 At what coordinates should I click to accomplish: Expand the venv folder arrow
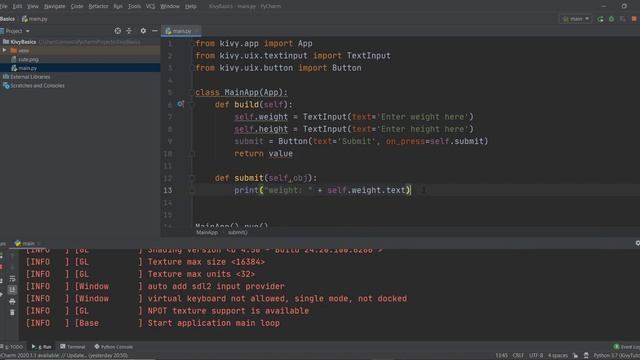[4, 50]
